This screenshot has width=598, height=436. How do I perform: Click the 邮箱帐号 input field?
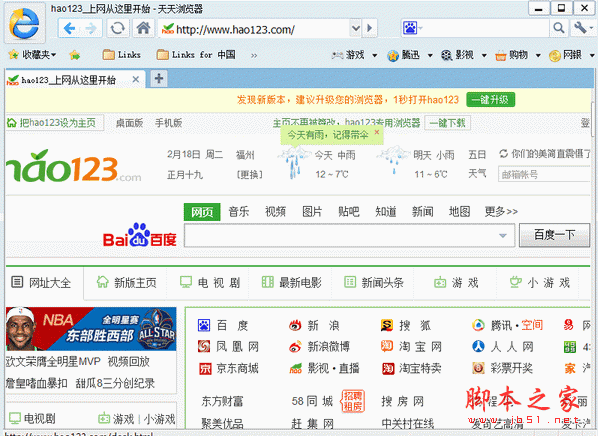pos(544,175)
